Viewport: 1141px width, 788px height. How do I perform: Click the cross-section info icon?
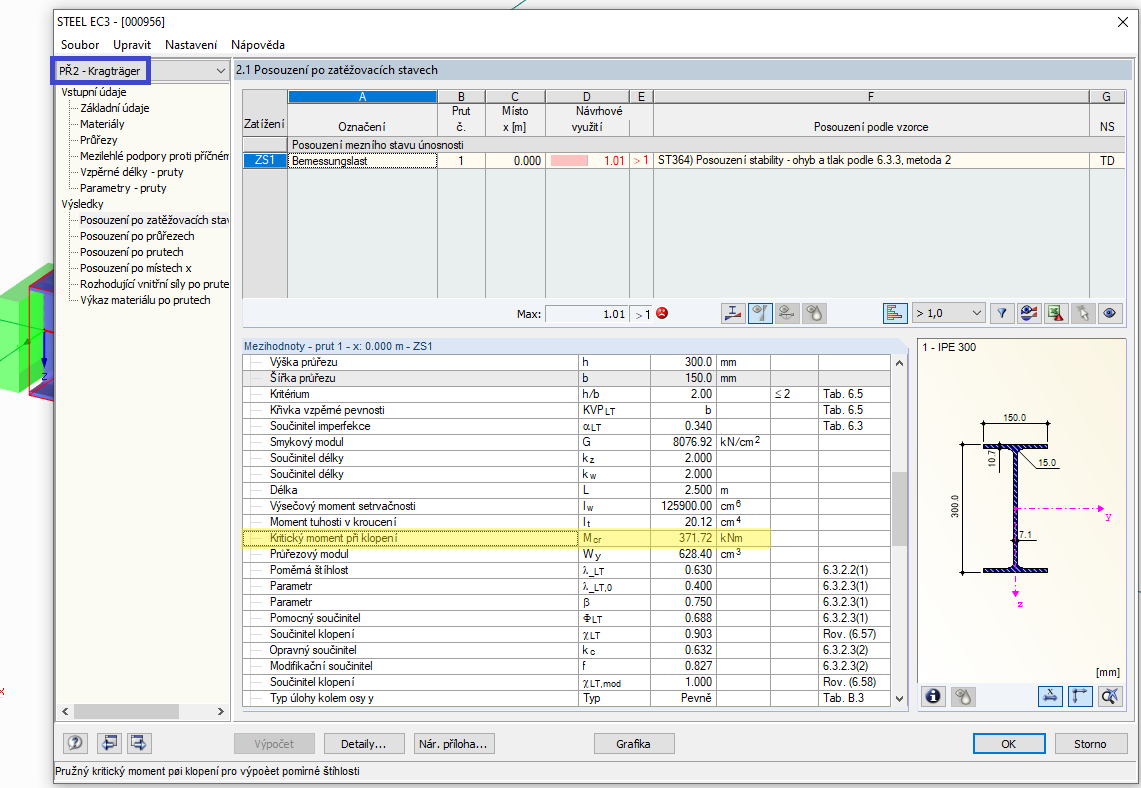934,696
